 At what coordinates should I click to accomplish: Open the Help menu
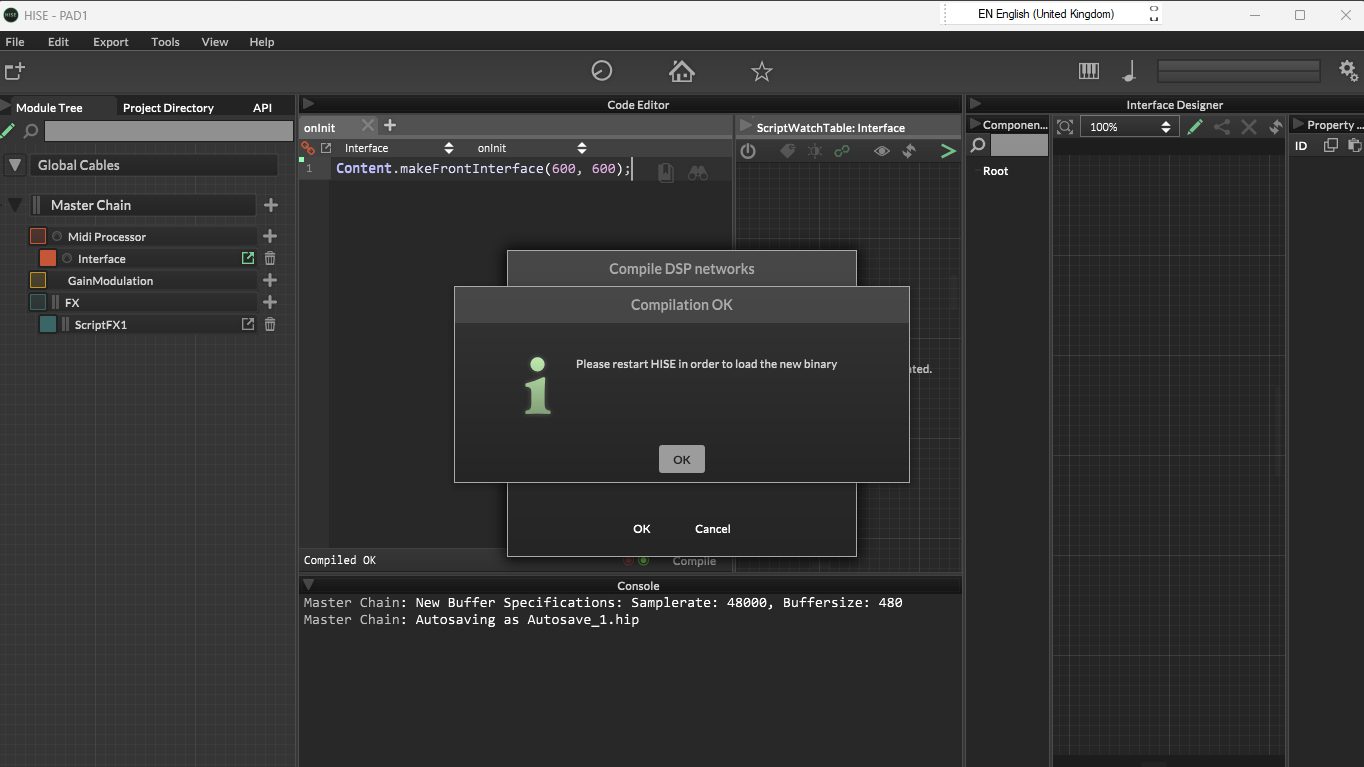262,42
